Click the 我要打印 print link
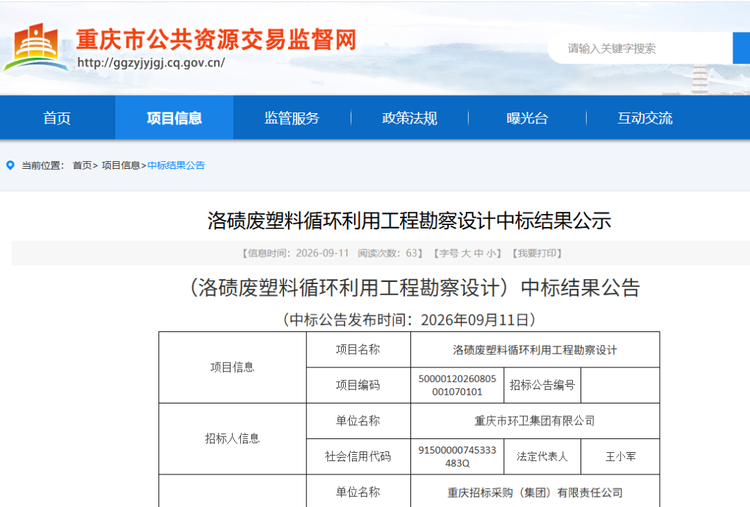 [537, 254]
